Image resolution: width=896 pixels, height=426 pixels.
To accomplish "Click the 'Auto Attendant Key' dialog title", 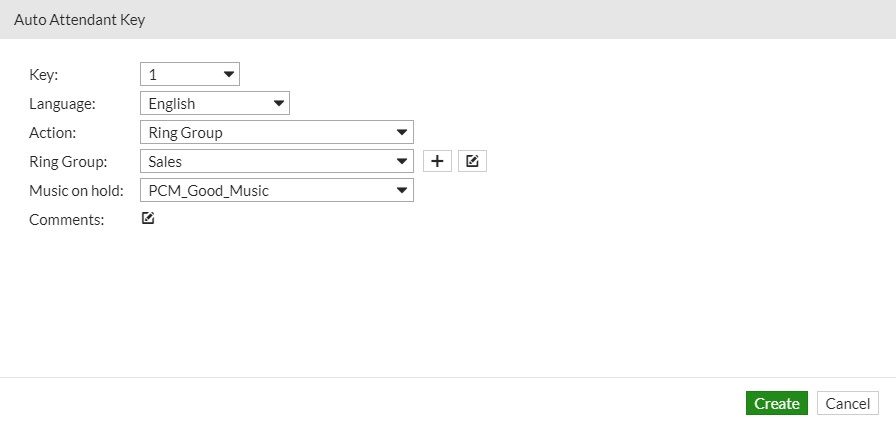I will pyautogui.click(x=79, y=20).
